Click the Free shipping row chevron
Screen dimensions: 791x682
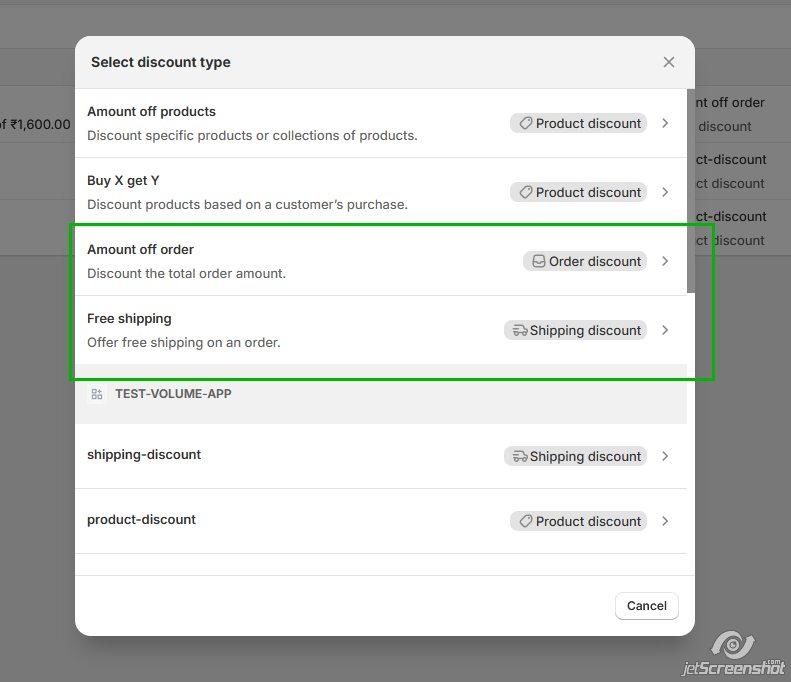tap(666, 330)
